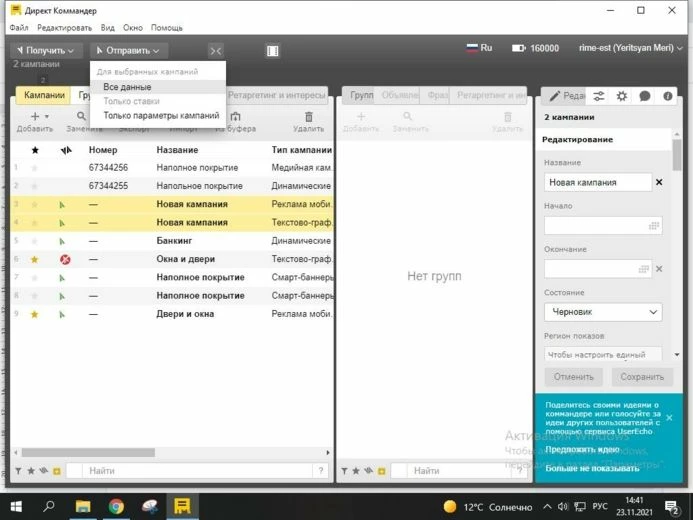Screen dimensions: 693x520
Task: Toggle favorite star for Окна и двери
Action: pyautogui.click(x=34, y=259)
